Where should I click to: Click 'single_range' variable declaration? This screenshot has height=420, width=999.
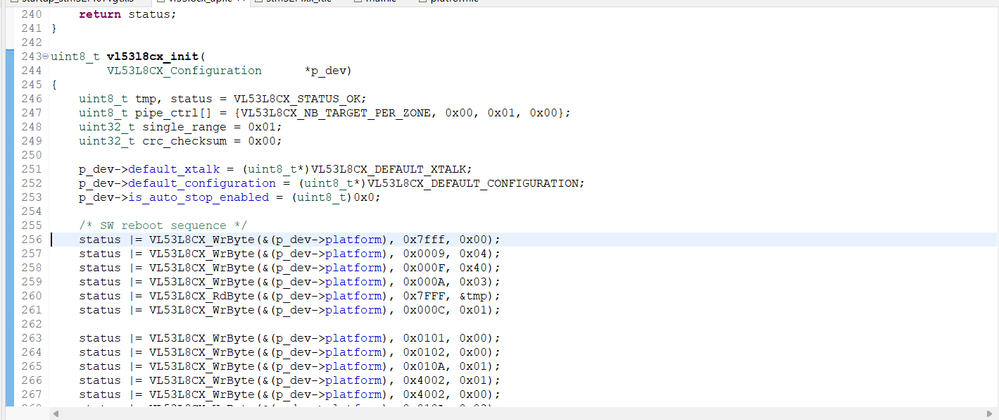tap(184, 127)
